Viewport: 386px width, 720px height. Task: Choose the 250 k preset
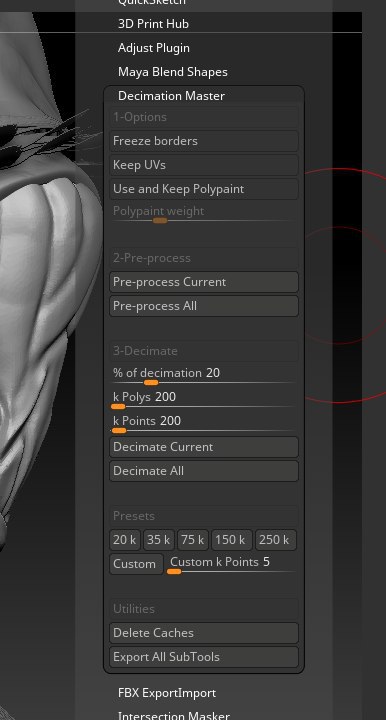click(275, 540)
